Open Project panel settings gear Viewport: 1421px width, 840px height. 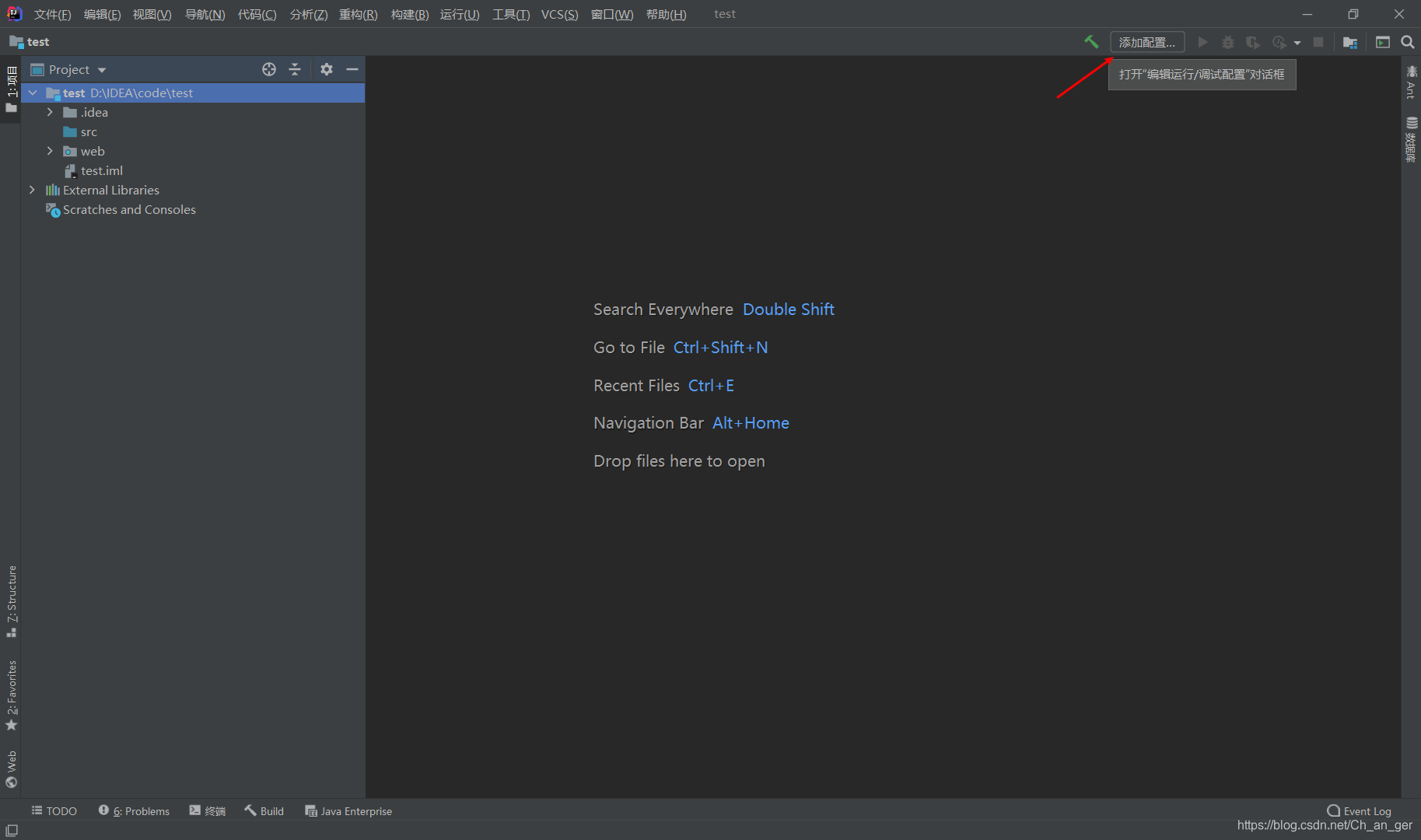[327, 69]
